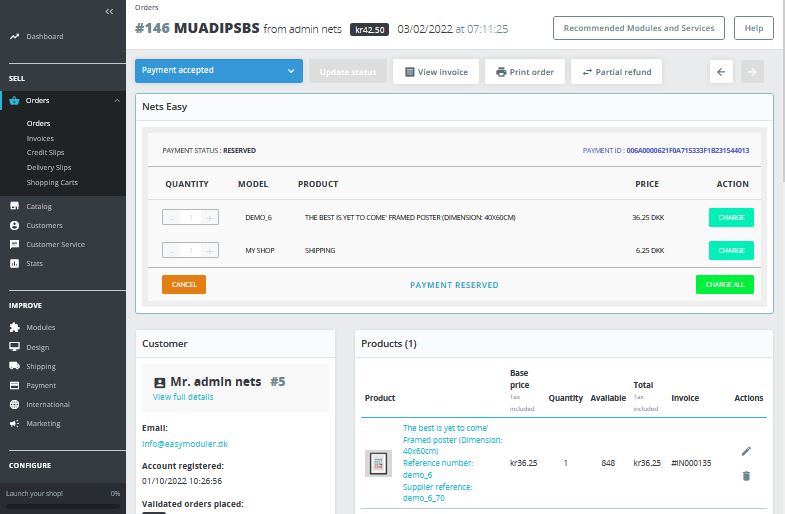Click the Customers person icon
Image resolution: width=785 pixels, height=514 pixels.
tap(15, 225)
